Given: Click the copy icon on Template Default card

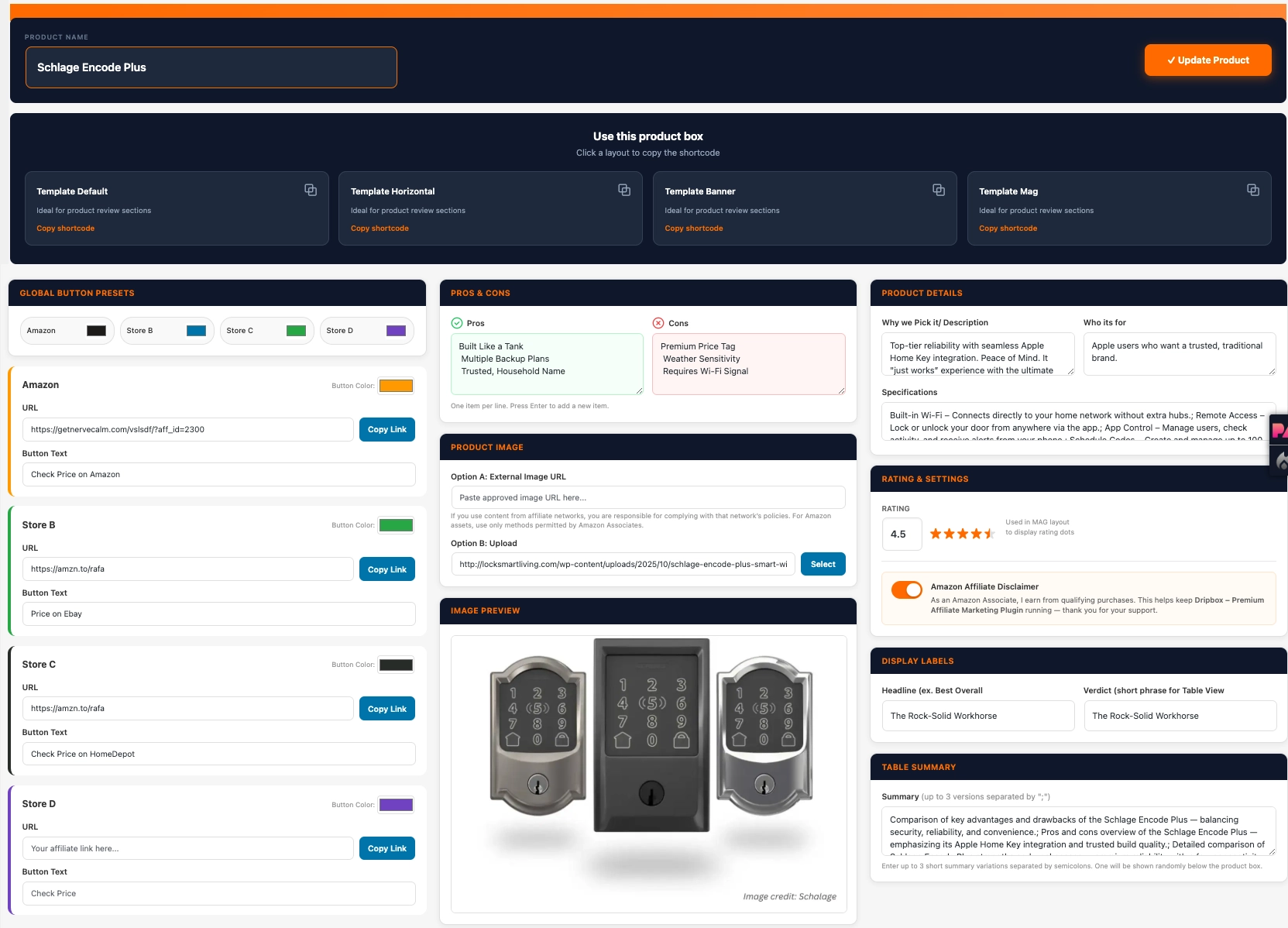Looking at the screenshot, I should [311, 190].
